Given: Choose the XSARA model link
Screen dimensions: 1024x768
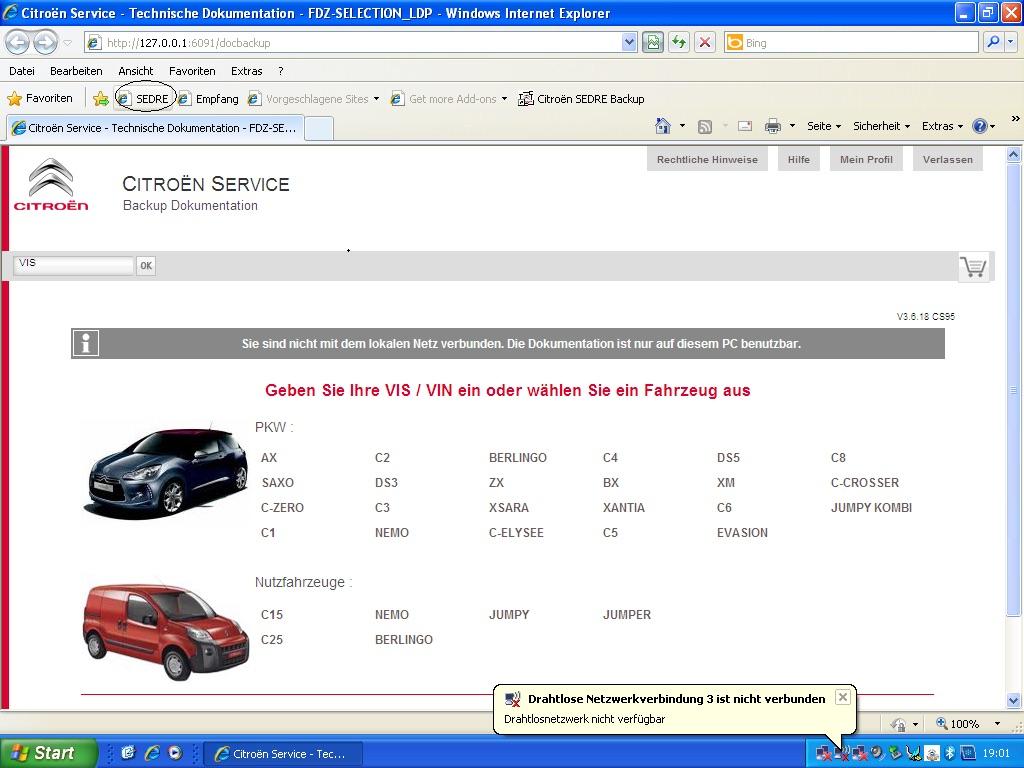Looking at the screenshot, I should (509, 507).
